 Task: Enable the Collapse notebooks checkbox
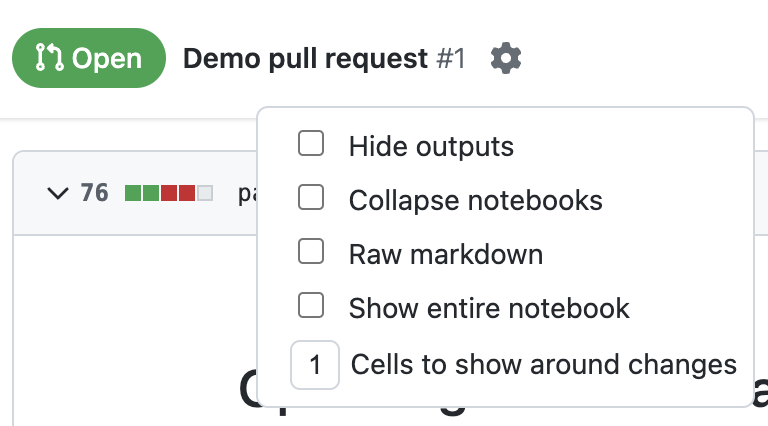pos(311,199)
